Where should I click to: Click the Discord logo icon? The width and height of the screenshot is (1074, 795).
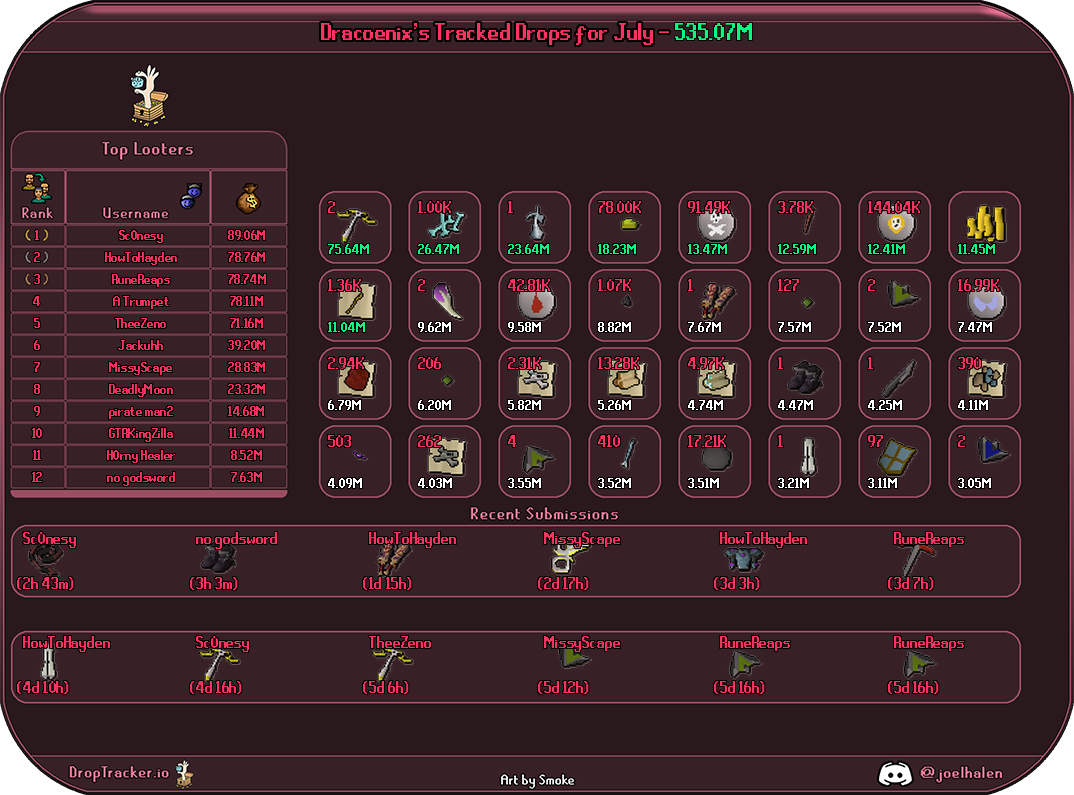(895, 774)
